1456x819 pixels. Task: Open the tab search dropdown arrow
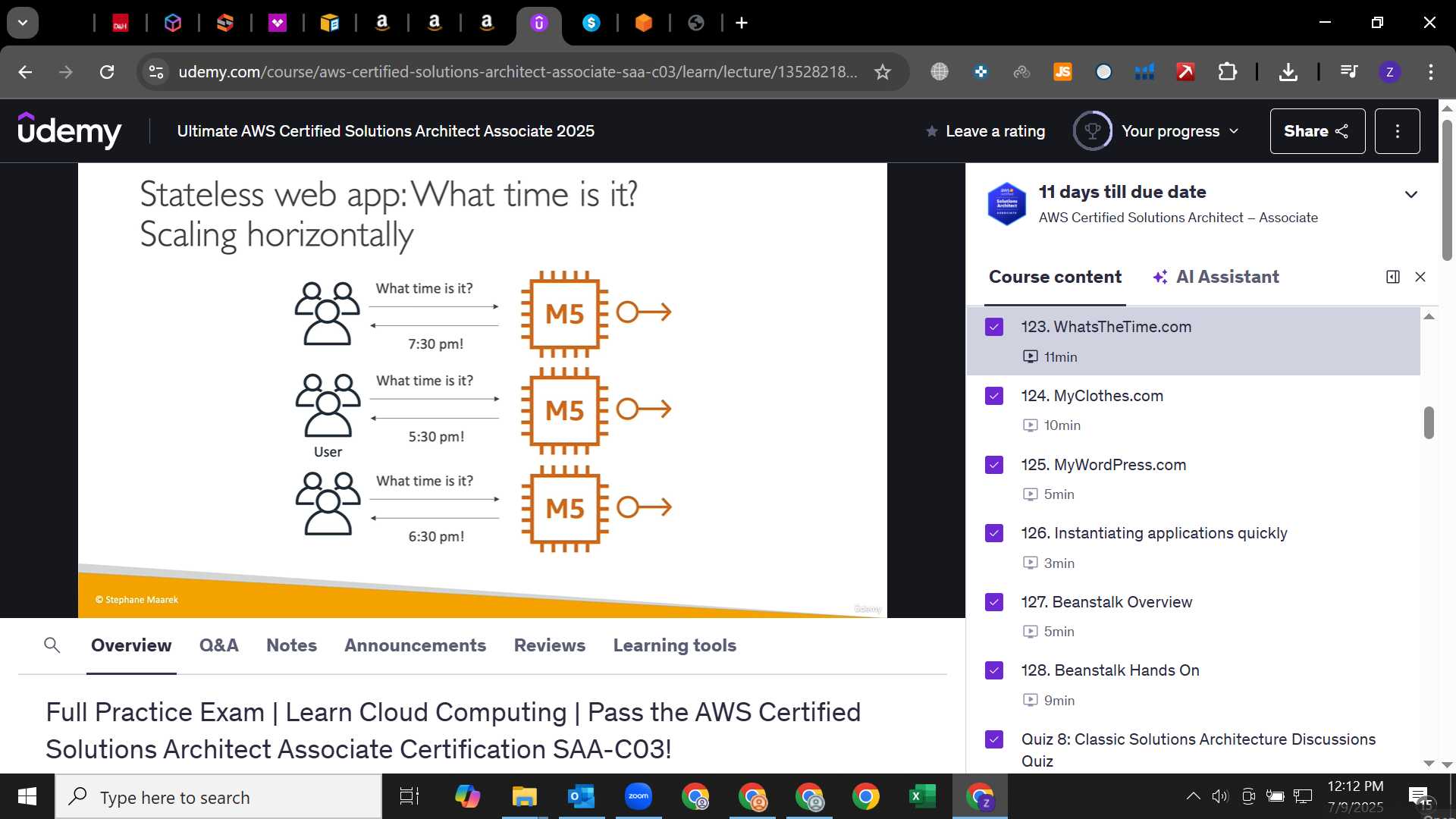pyautogui.click(x=23, y=23)
